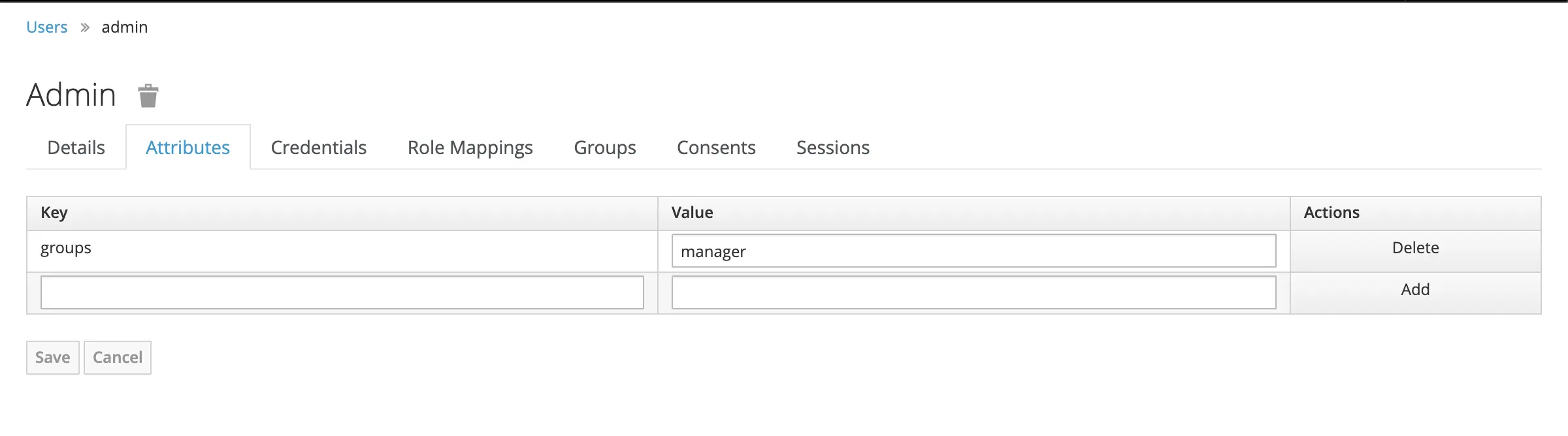The height and width of the screenshot is (436, 1568).
Task: Select the Attributes tab
Action: (x=188, y=148)
